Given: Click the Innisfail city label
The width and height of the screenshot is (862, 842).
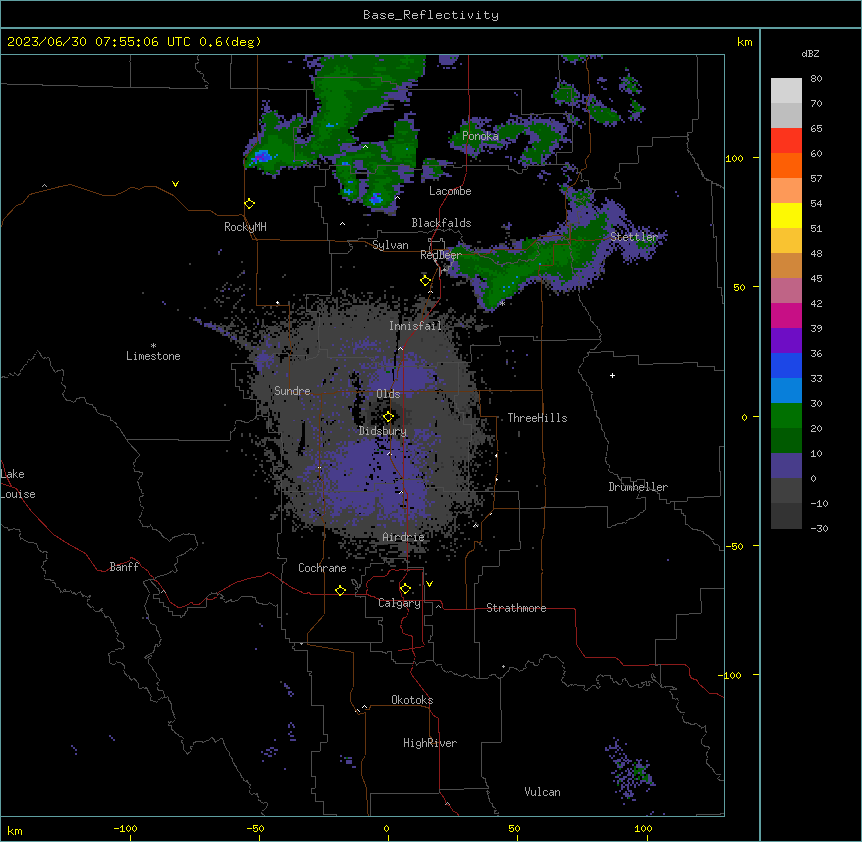Looking at the screenshot, I should point(415,326).
